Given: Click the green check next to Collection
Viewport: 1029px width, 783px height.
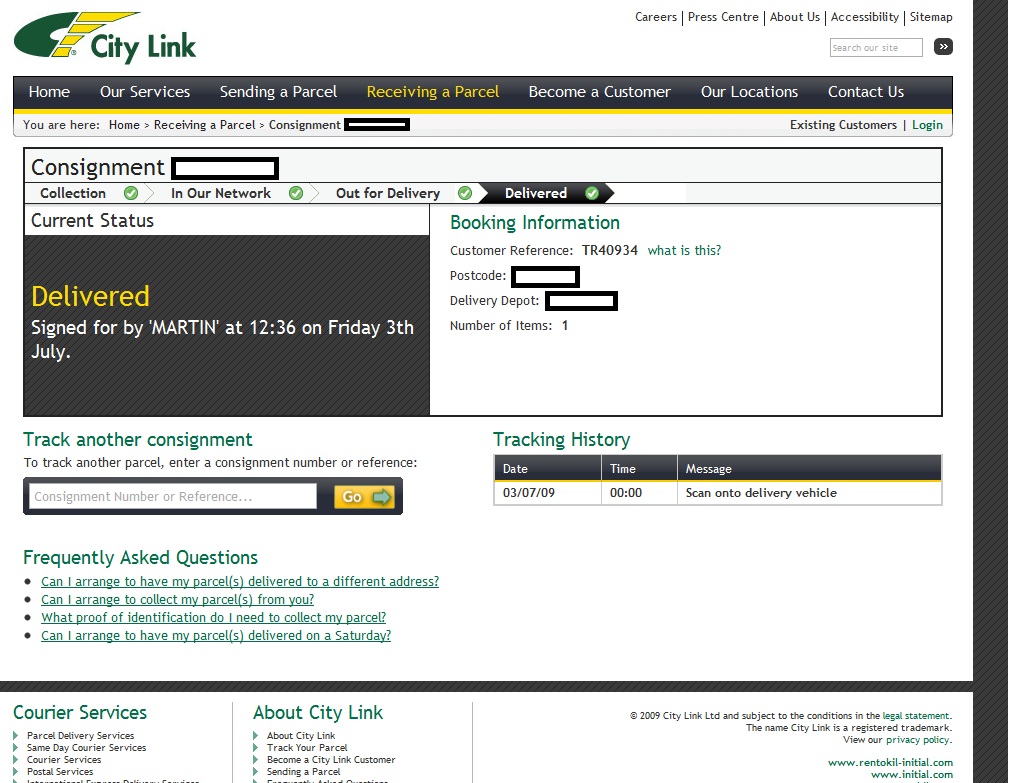Looking at the screenshot, I should [x=131, y=193].
